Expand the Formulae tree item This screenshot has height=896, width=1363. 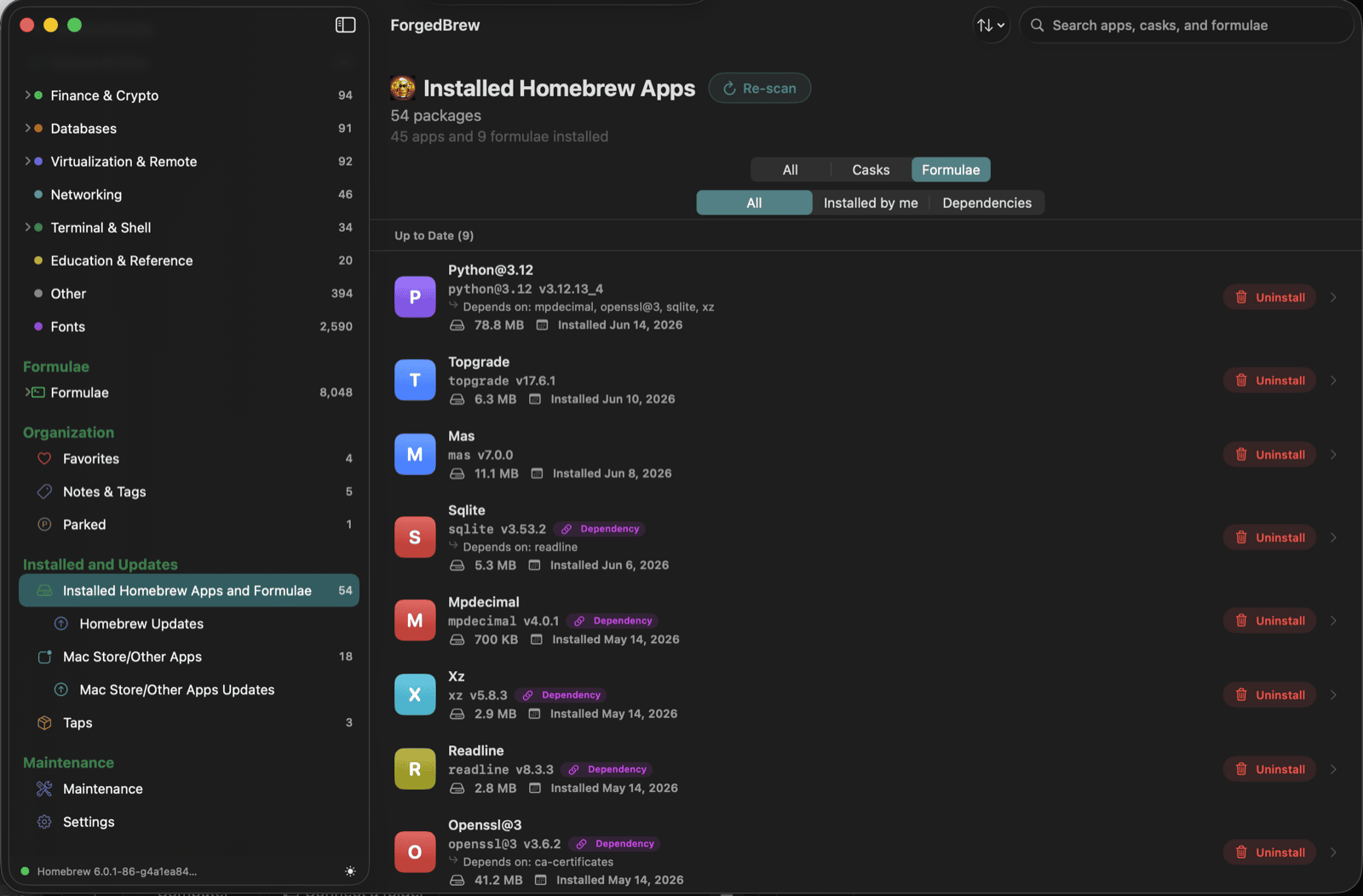point(27,392)
